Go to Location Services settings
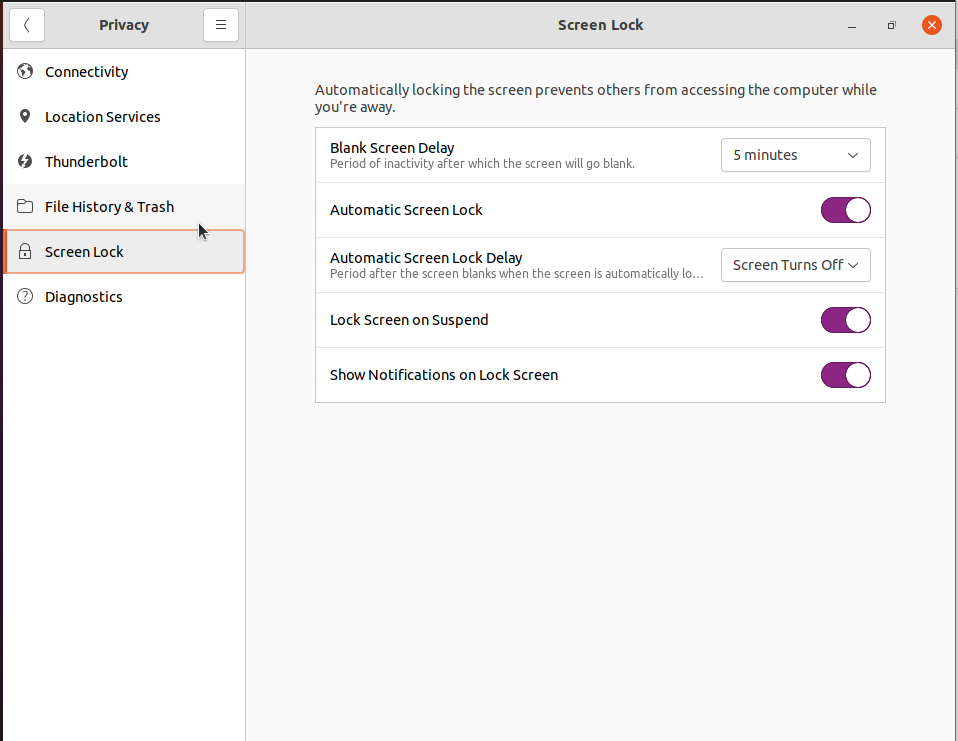Viewport: 958px width, 741px height. point(102,117)
